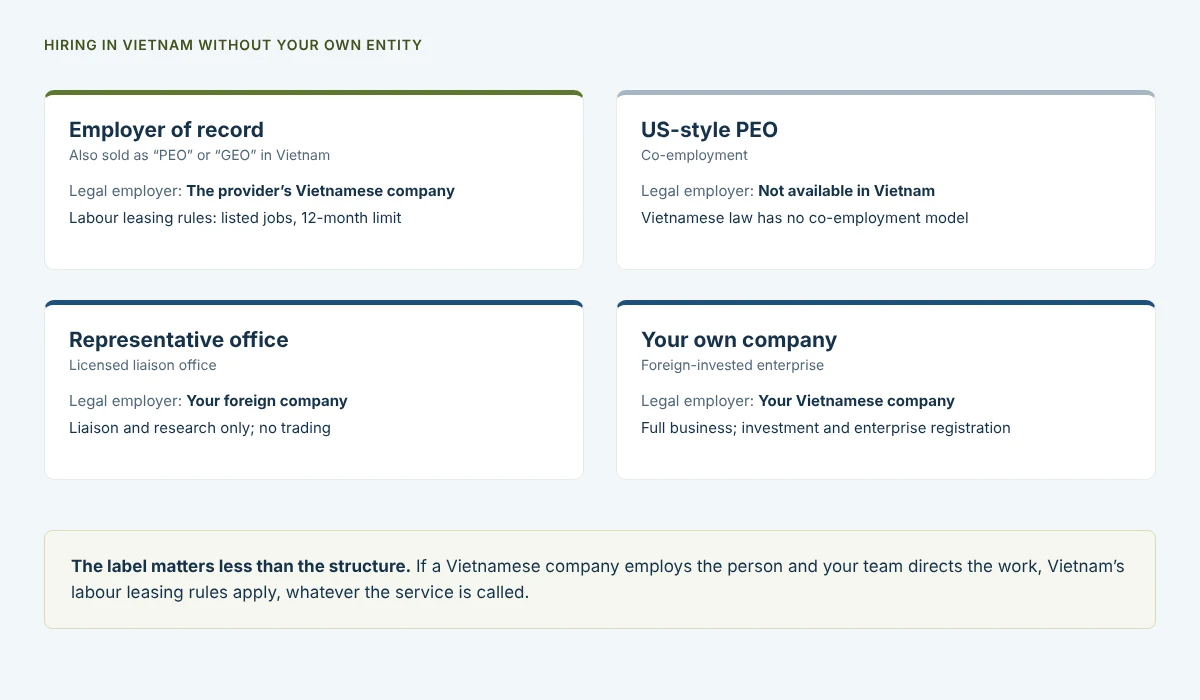Select 'Vietnamese law has no co-employment model' text

(x=805, y=218)
